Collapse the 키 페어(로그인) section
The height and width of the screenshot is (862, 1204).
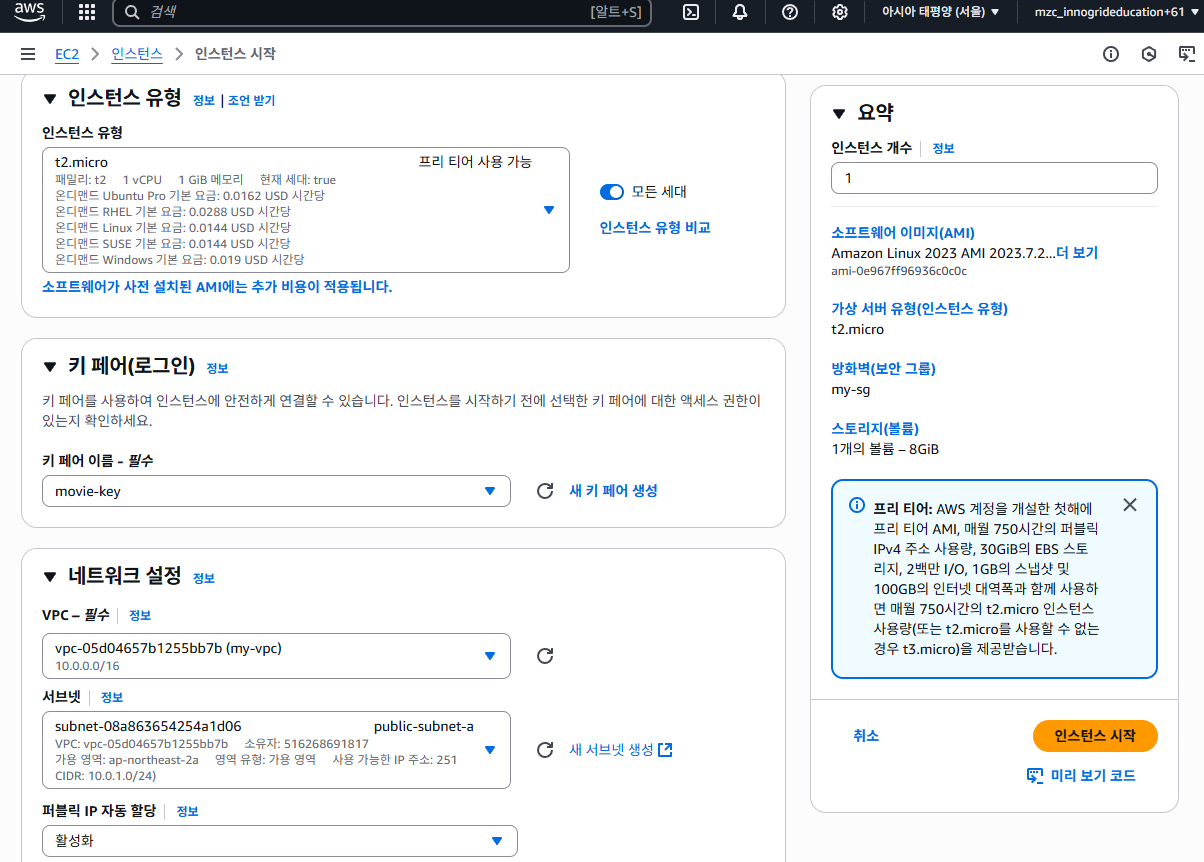(50, 366)
